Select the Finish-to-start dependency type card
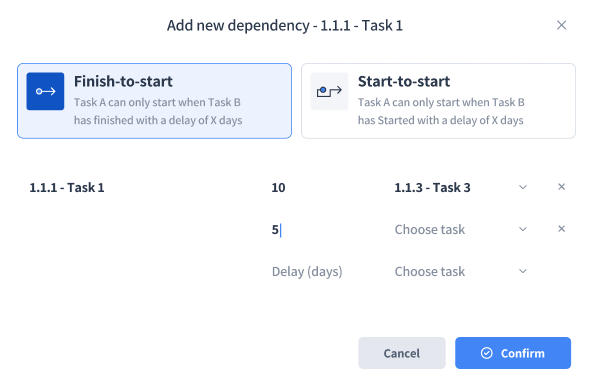591x378 pixels. (155, 101)
